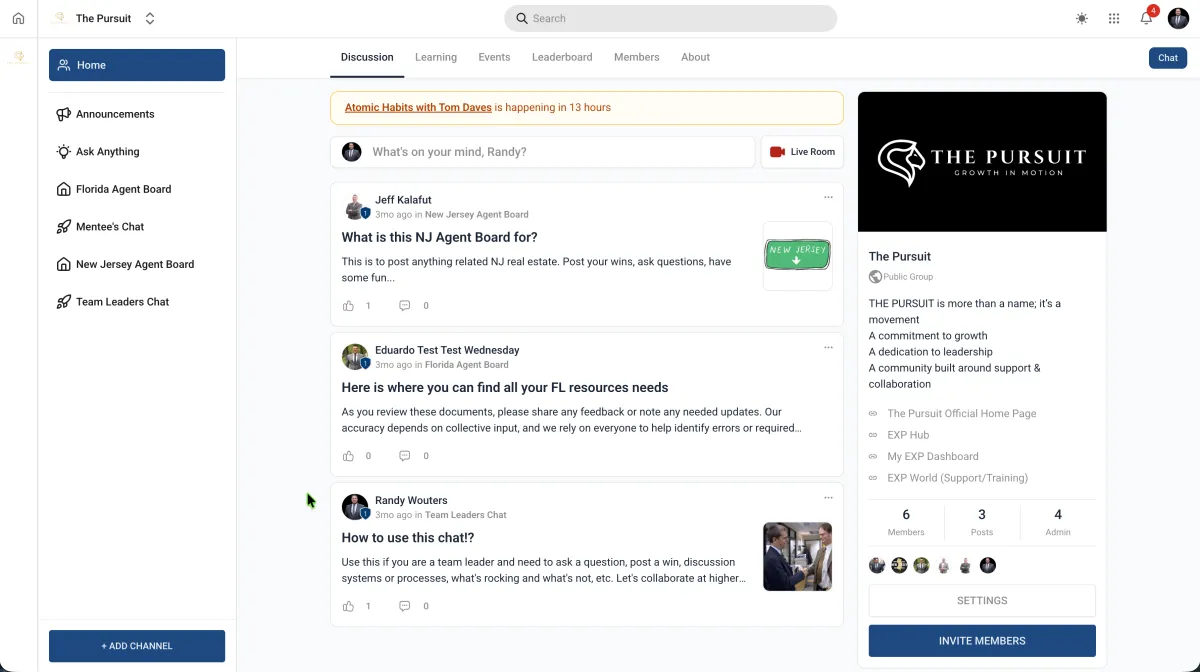Click INVITE MEMBERS button
Image resolution: width=1200 pixels, height=672 pixels.
pos(982,641)
